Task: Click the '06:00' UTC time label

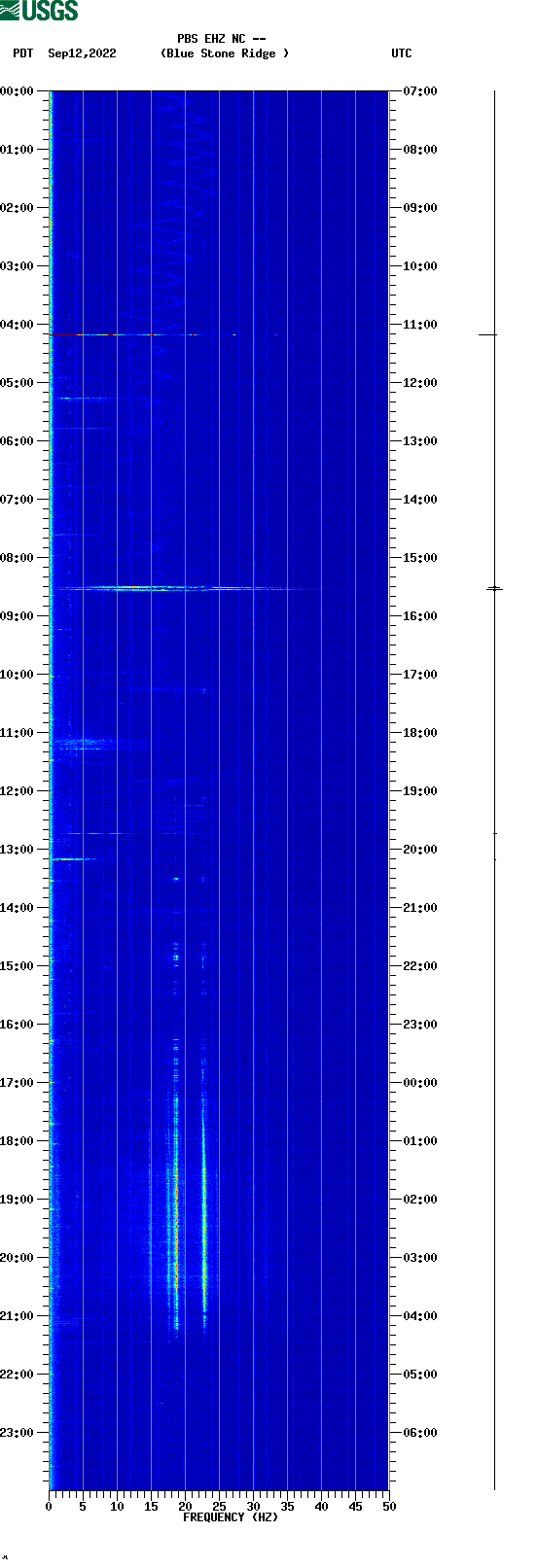Action: coord(420,1433)
